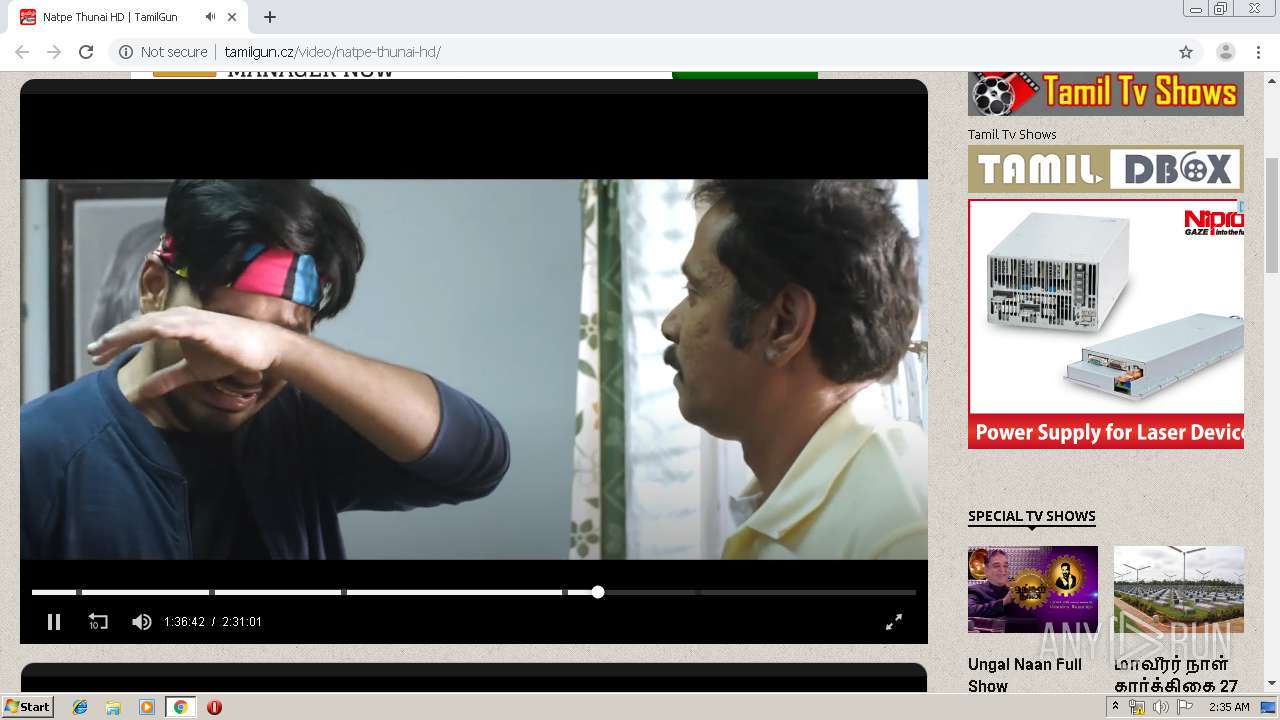Open the Chrome three-dot menu
1280x720 pixels.
pos(1258,52)
